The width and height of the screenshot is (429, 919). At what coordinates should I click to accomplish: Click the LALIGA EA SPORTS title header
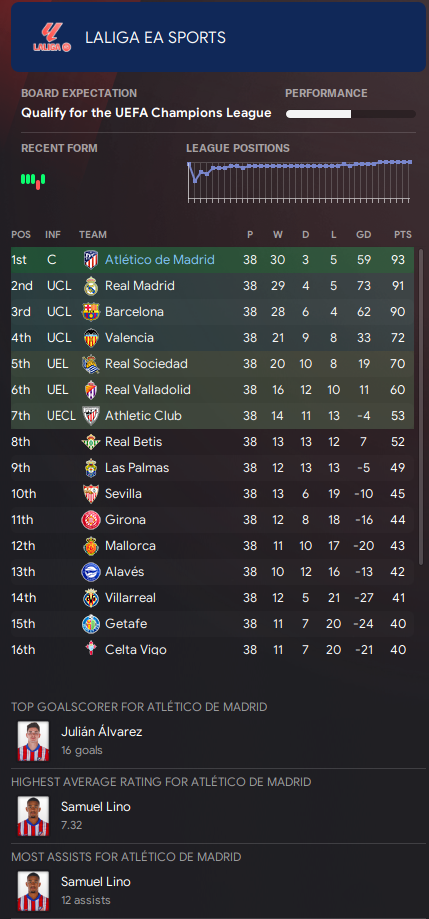pyautogui.click(x=155, y=38)
